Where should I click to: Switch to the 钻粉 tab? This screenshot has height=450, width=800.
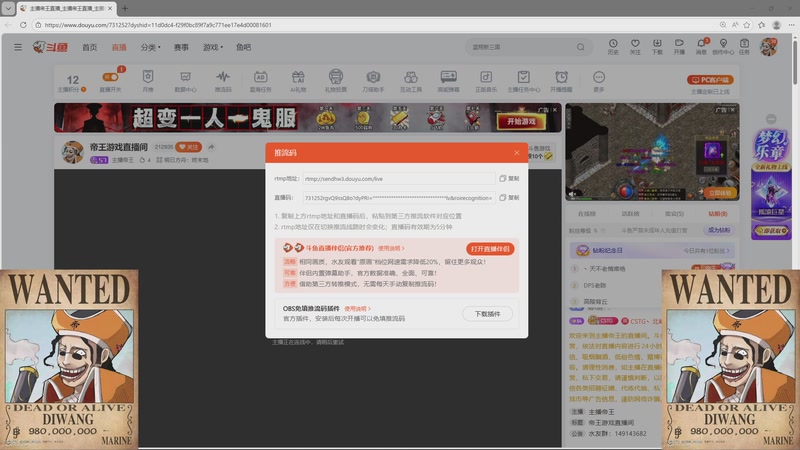point(718,214)
